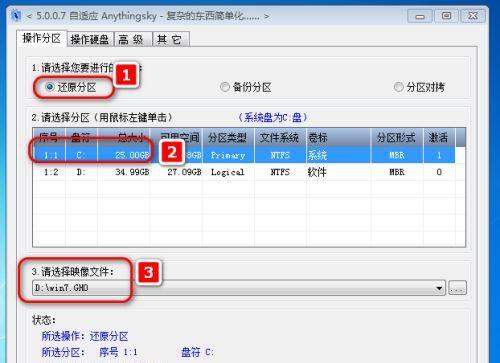Click the NTFS cell in the C: row
The image size is (500, 363).
pyautogui.click(x=280, y=155)
